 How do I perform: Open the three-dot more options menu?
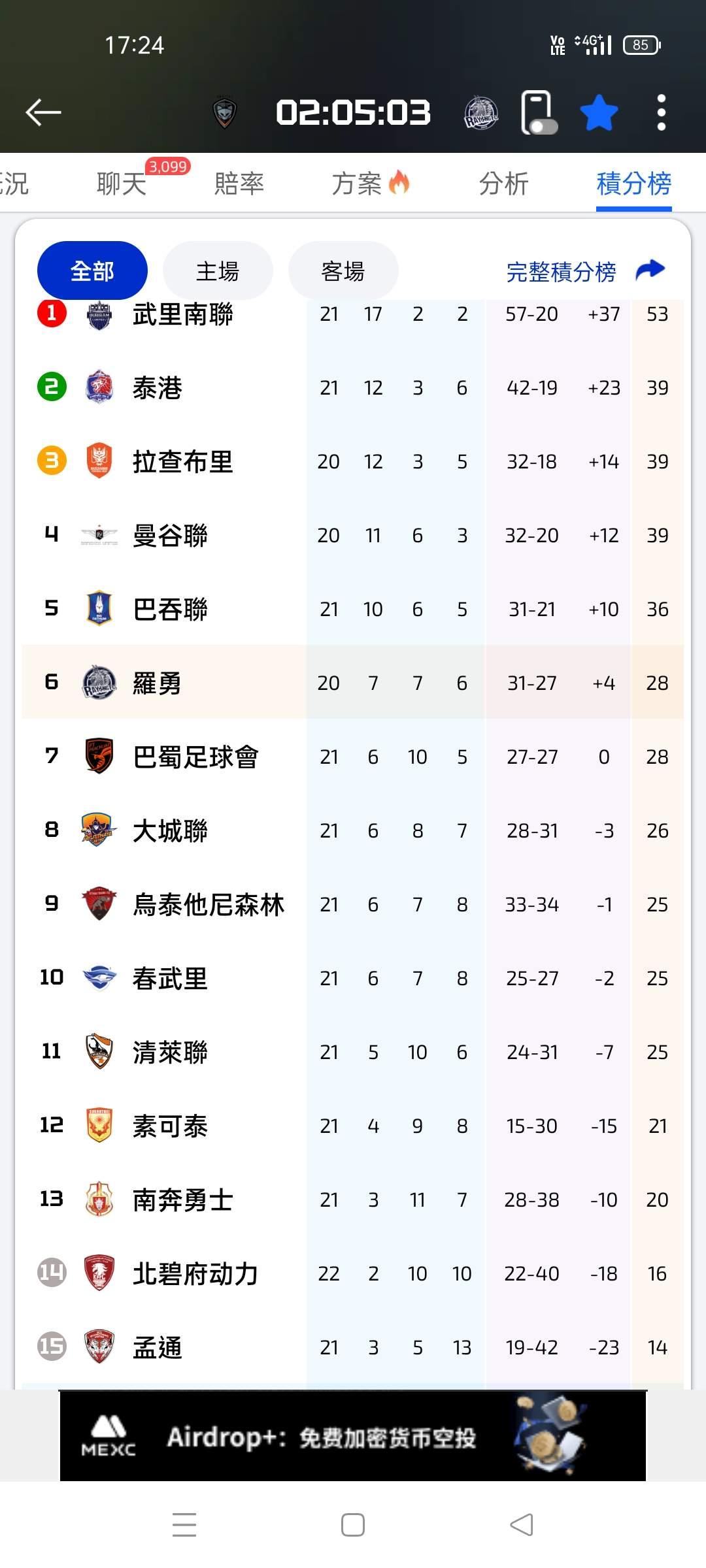pos(661,112)
